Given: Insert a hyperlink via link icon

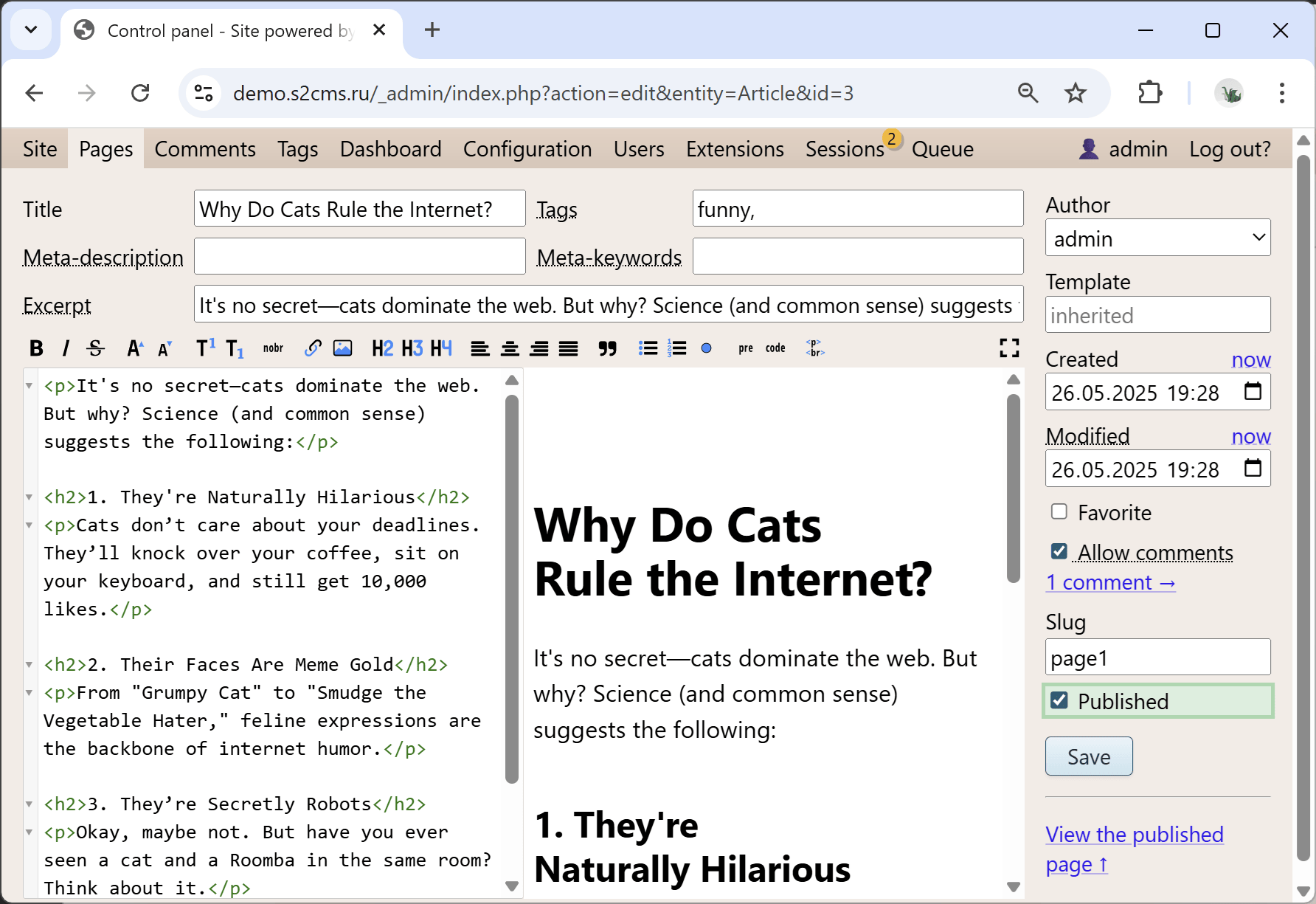Looking at the screenshot, I should pyautogui.click(x=313, y=348).
